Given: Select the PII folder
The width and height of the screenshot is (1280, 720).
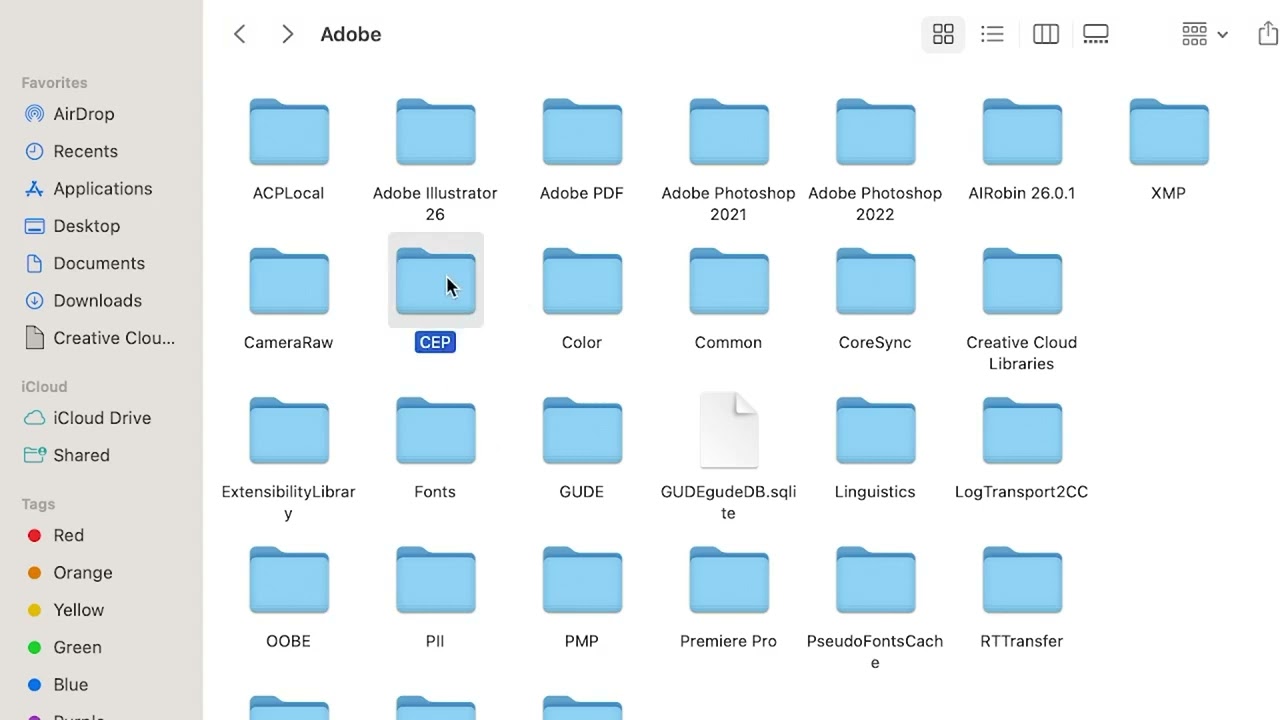Looking at the screenshot, I should (x=435, y=580).
